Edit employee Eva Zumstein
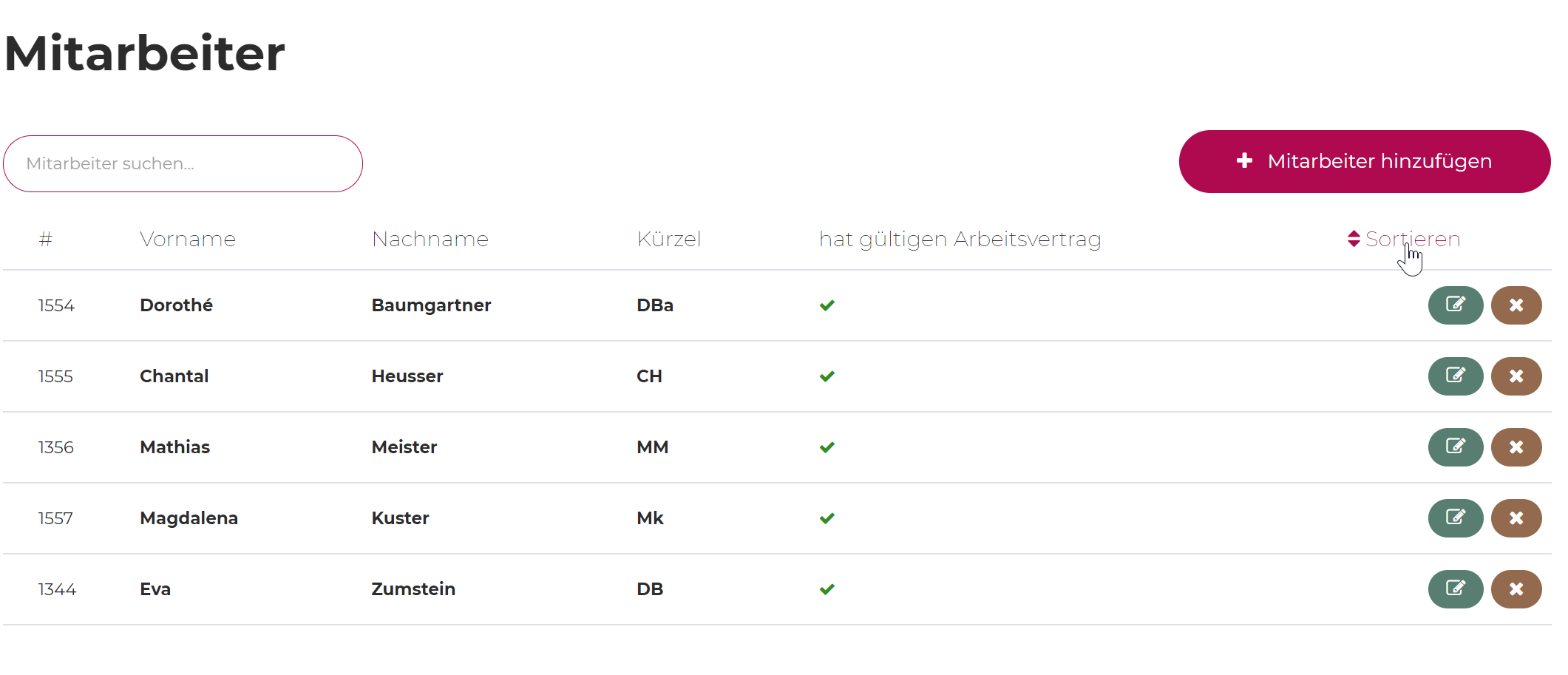The image size is (1568, 675). pos(1455,589)
